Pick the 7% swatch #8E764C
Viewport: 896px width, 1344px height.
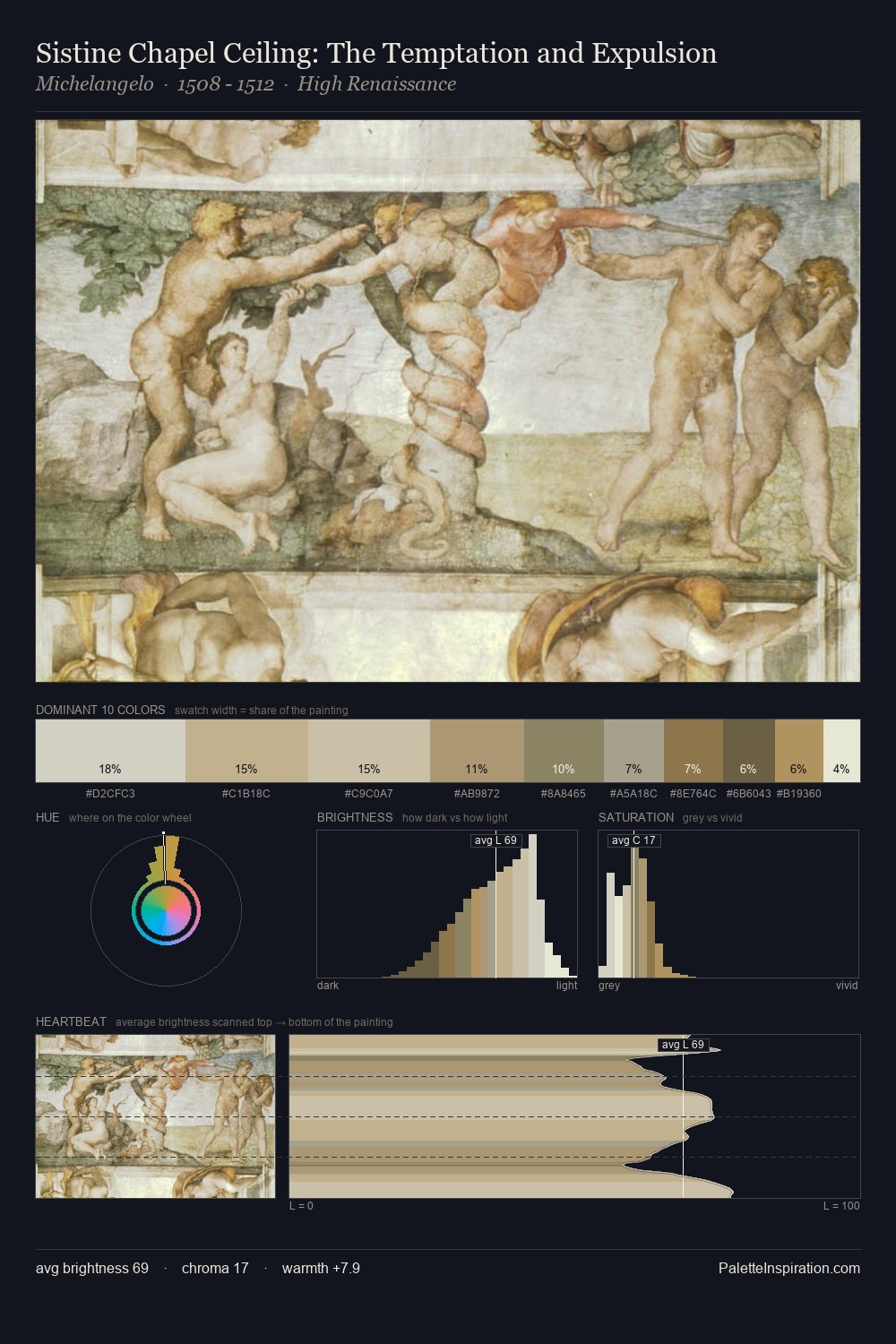click(694, 751)
